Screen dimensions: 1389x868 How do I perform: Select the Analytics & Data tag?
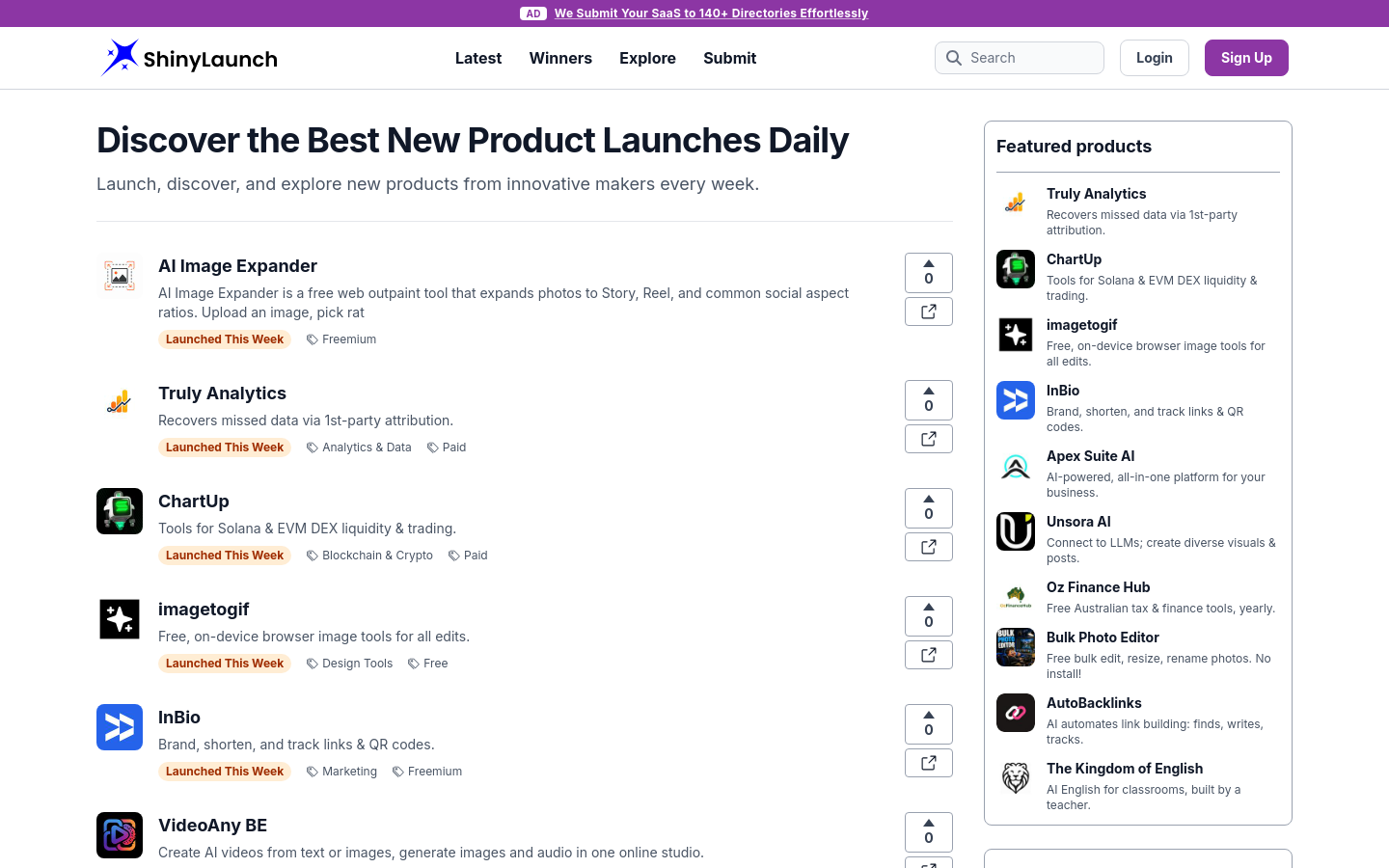tap(359, 448)
